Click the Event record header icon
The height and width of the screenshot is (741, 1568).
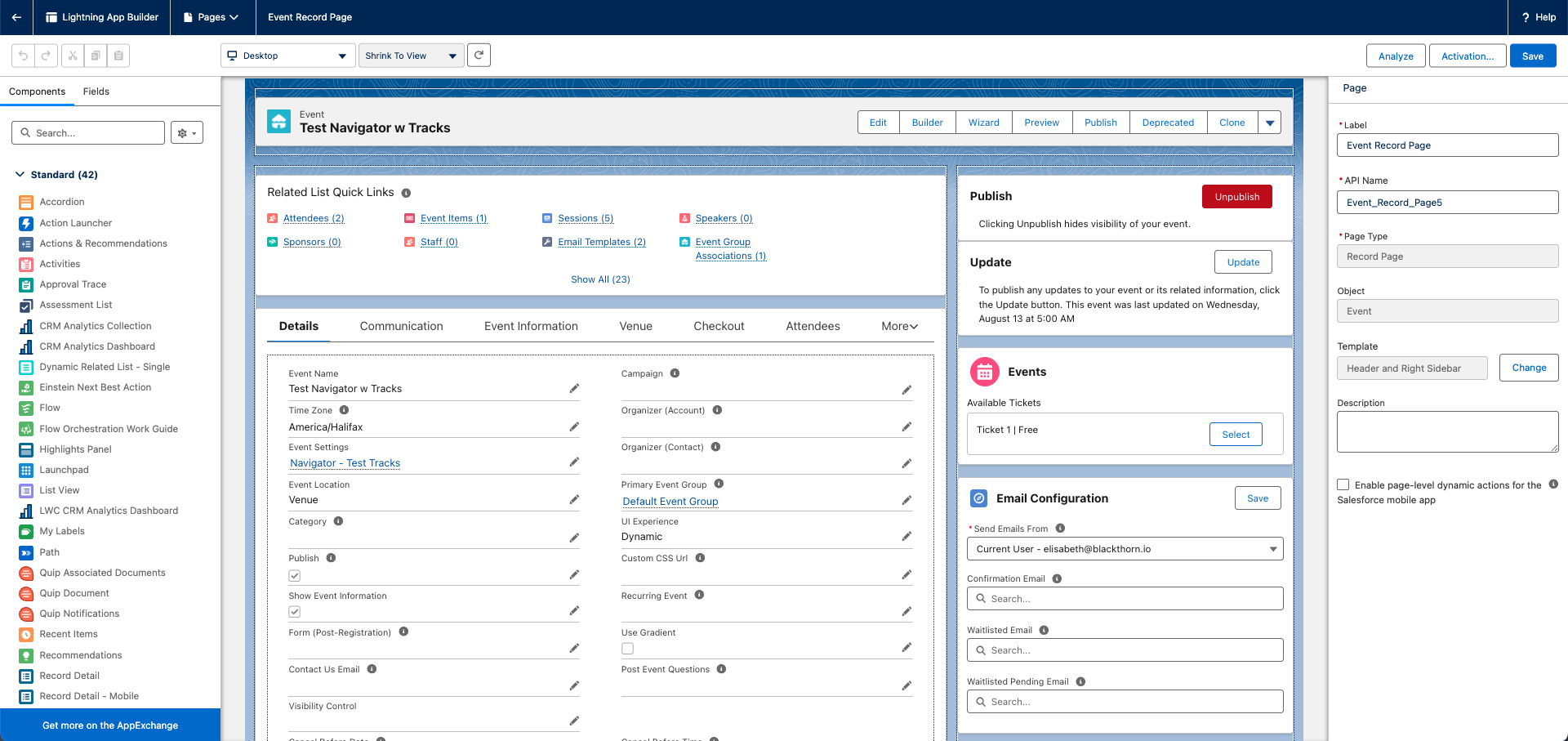[x=279, y=122]
